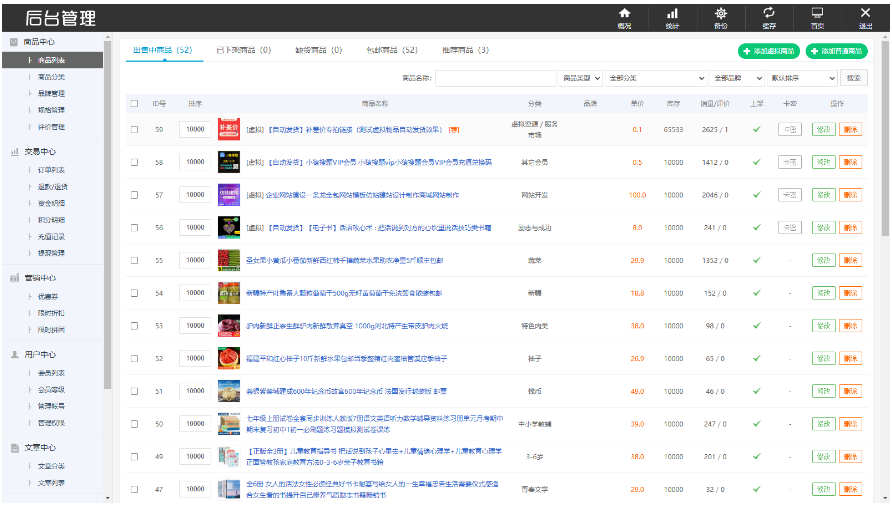Image resolution: width=892 pixels, height=506 pixels.
Task: Open the monitor-shaped homepage icon in header
Action: [x=817, y=13]
